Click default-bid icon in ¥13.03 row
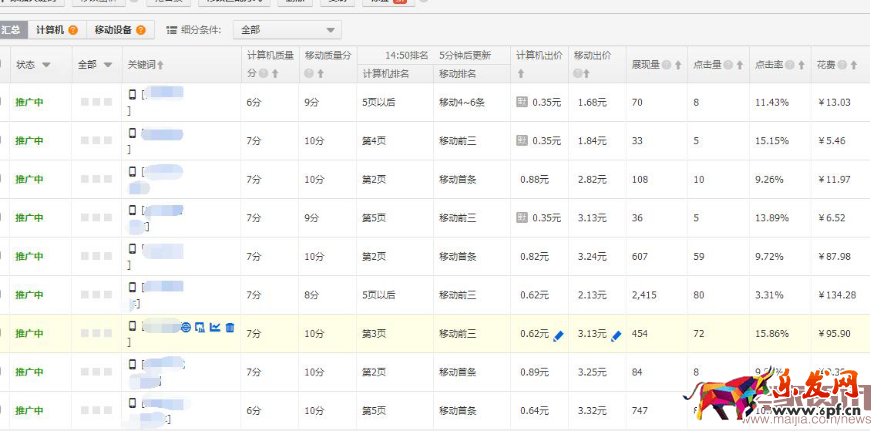Viewport: 871px width, 431px height. [x=522, y=102]
